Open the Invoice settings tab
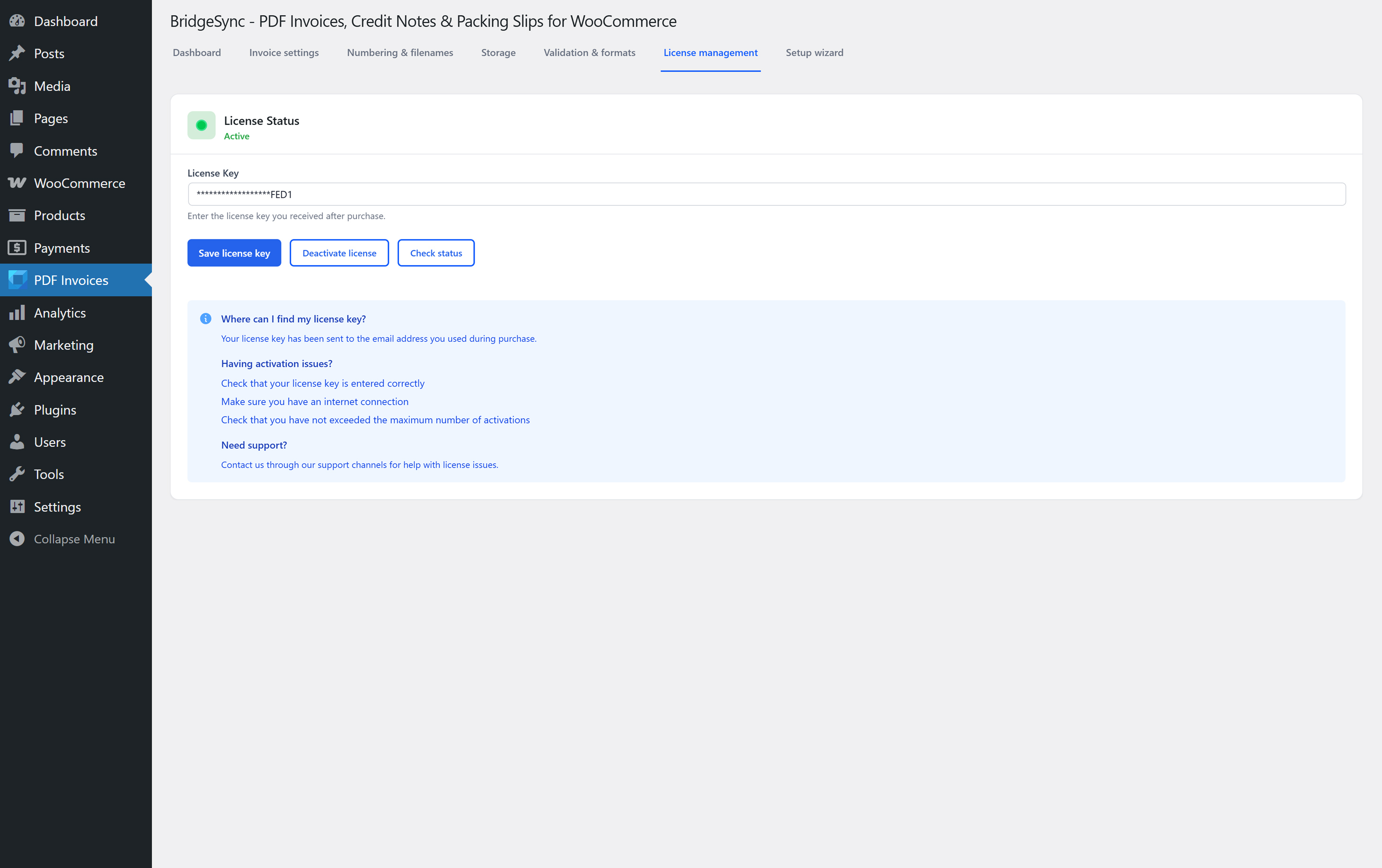1382x868 pixels. tap(283, 53)
